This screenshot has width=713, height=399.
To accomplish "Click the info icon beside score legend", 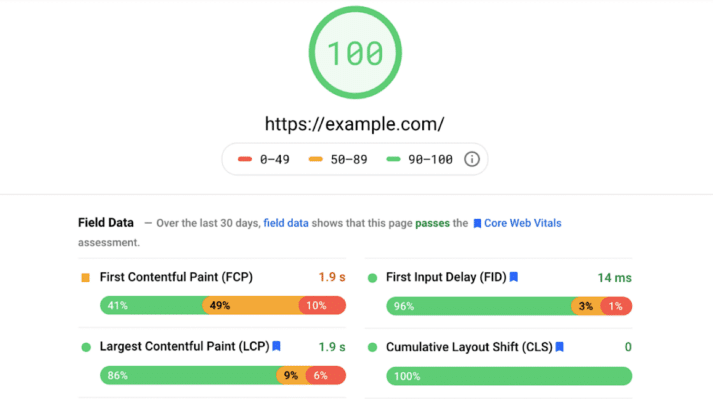I will 472,159.
